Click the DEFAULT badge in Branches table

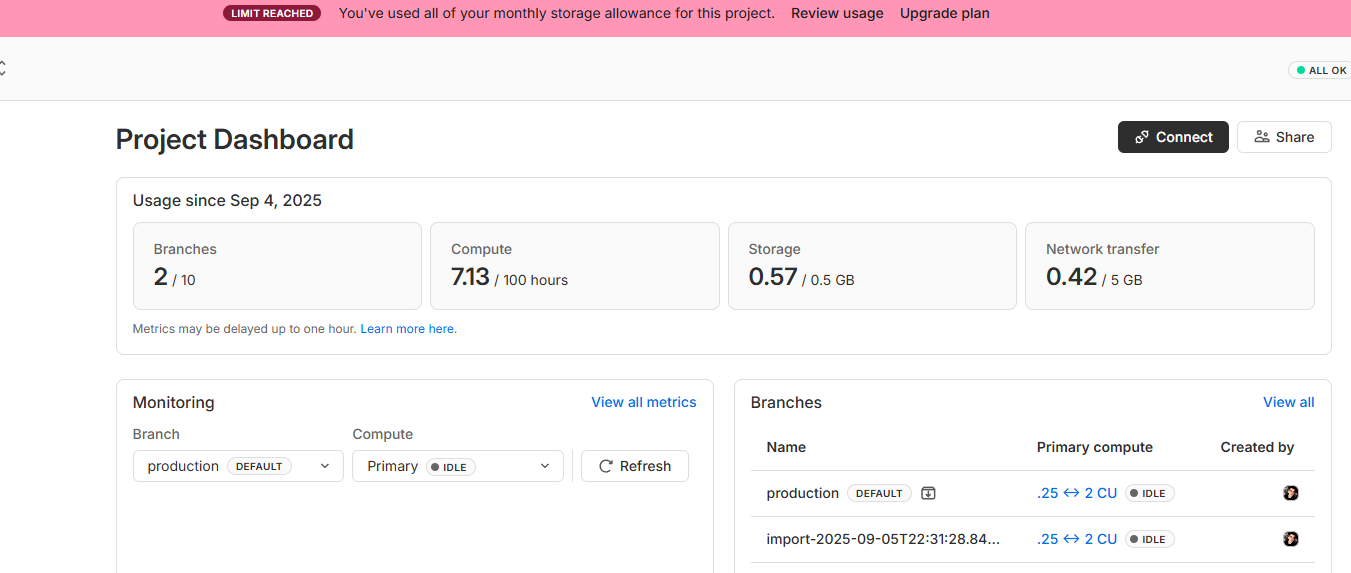click(879, 493)
